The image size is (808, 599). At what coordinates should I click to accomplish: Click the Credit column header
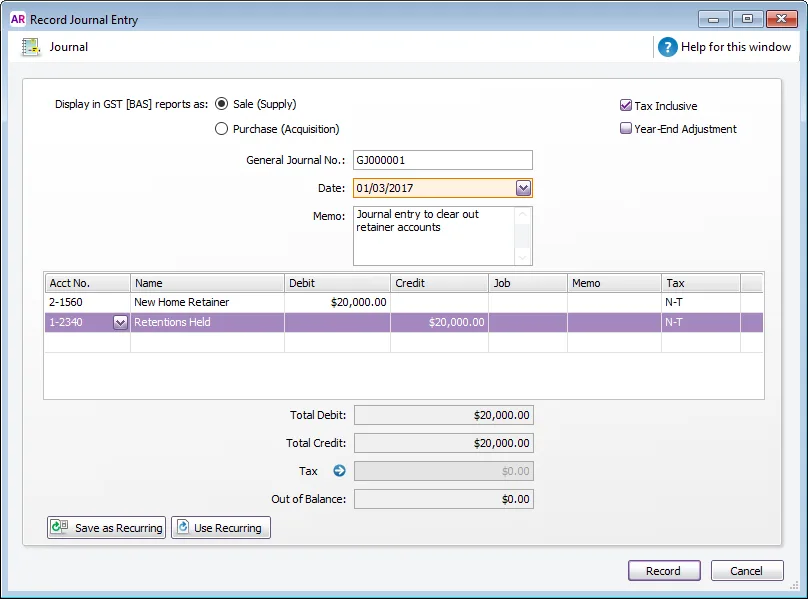(x=439, y=283)
